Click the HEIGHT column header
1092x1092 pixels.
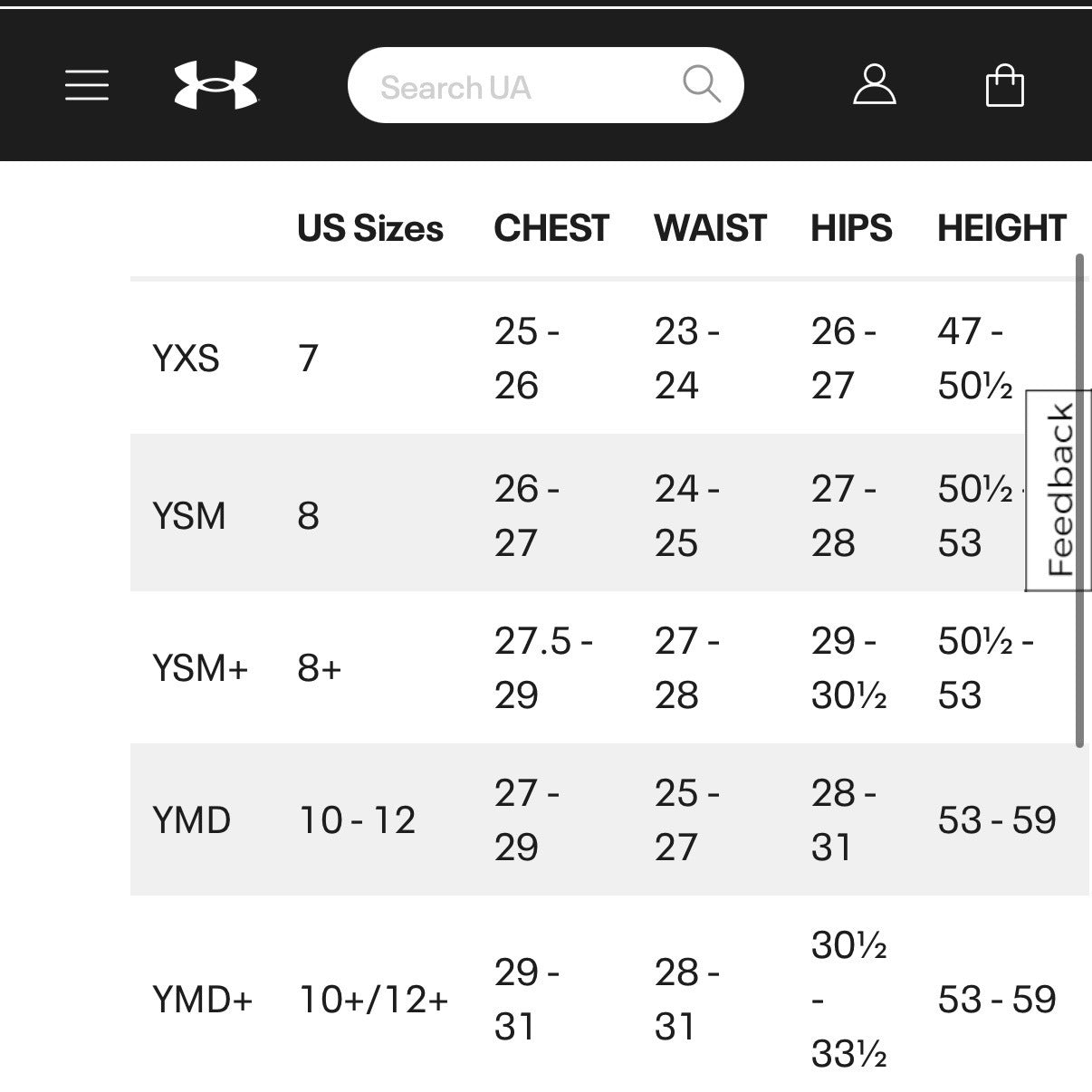pos(1001,228)
